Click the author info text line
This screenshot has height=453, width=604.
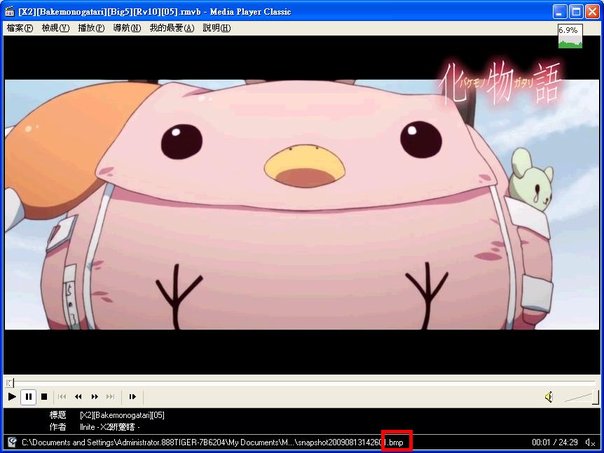tap(110, 427)
